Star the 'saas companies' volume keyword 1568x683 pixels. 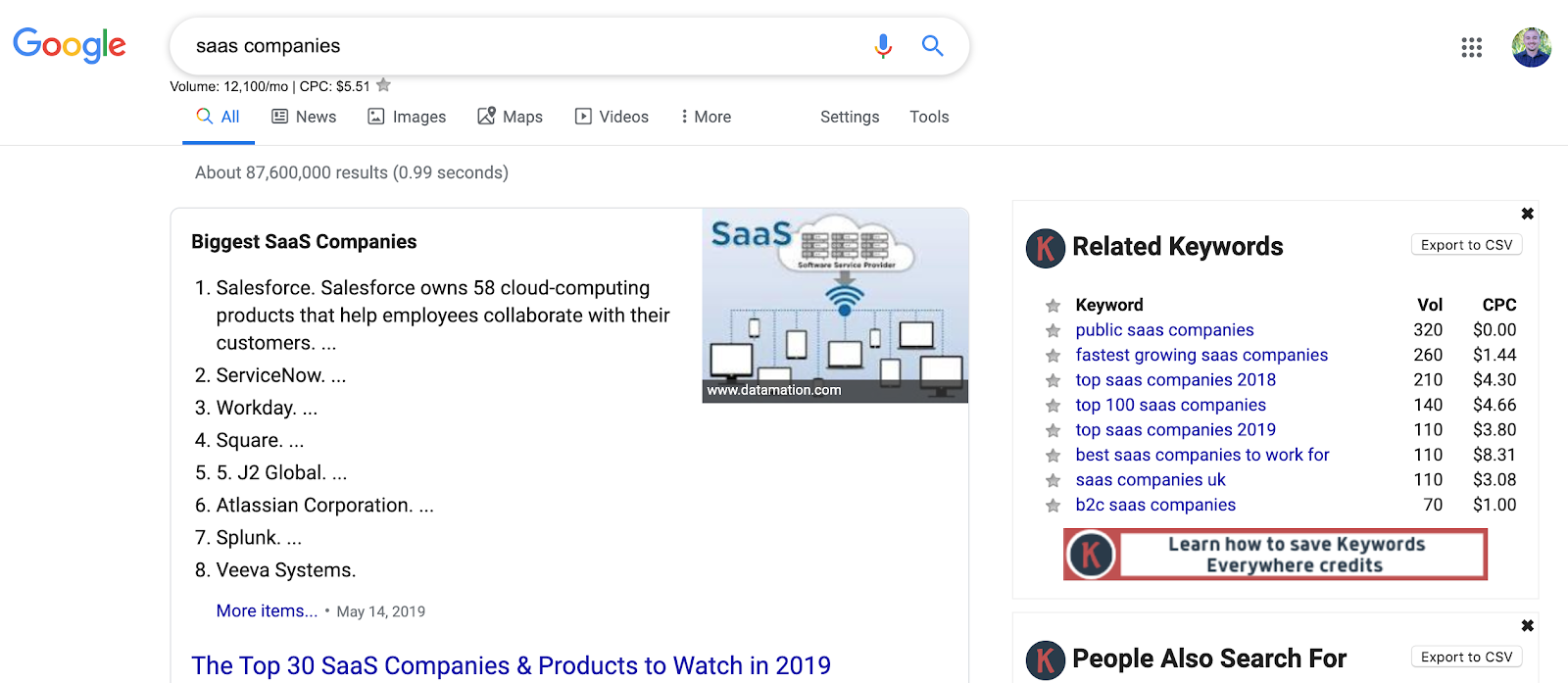coord(384,85)
